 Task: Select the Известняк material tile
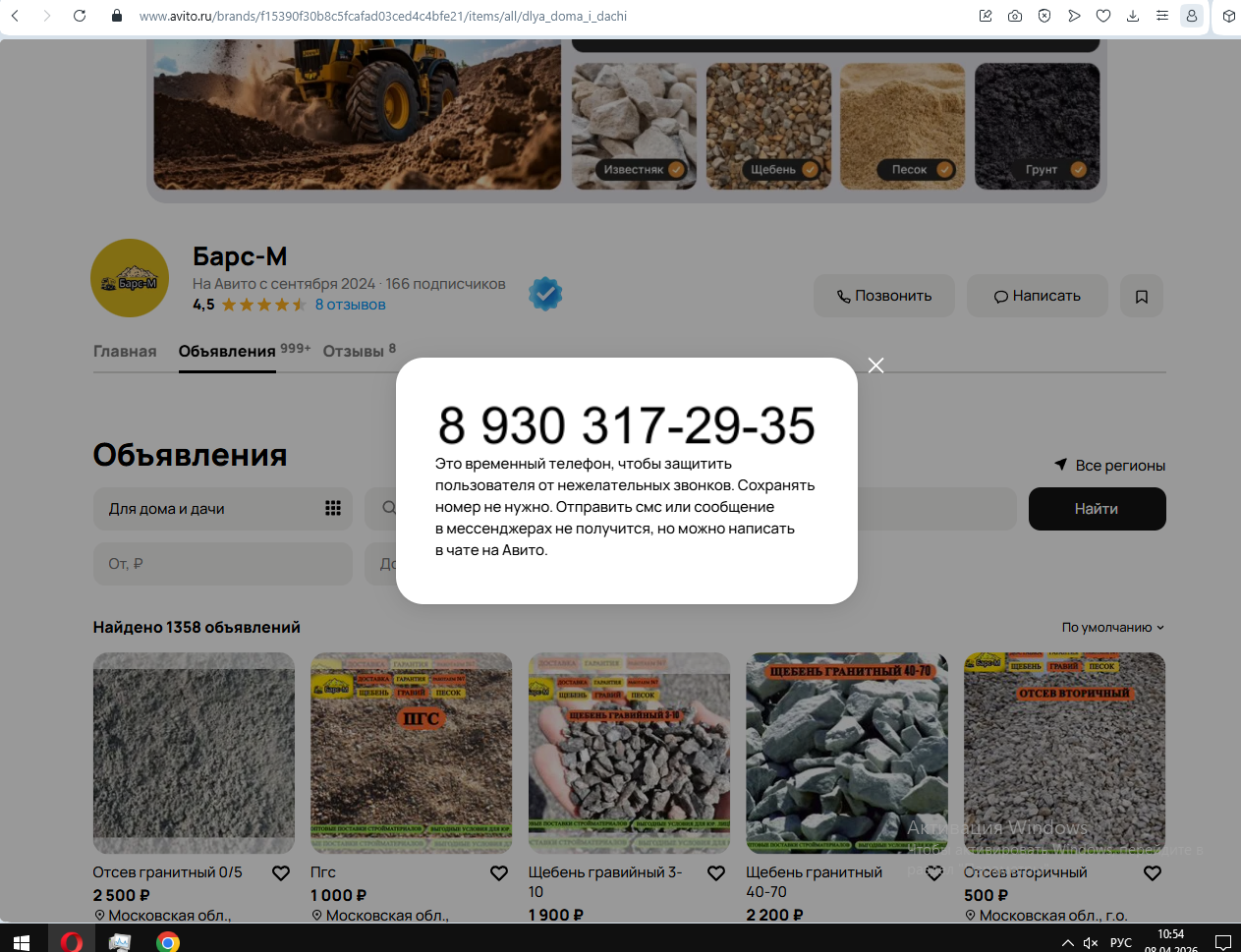(634, 126)
